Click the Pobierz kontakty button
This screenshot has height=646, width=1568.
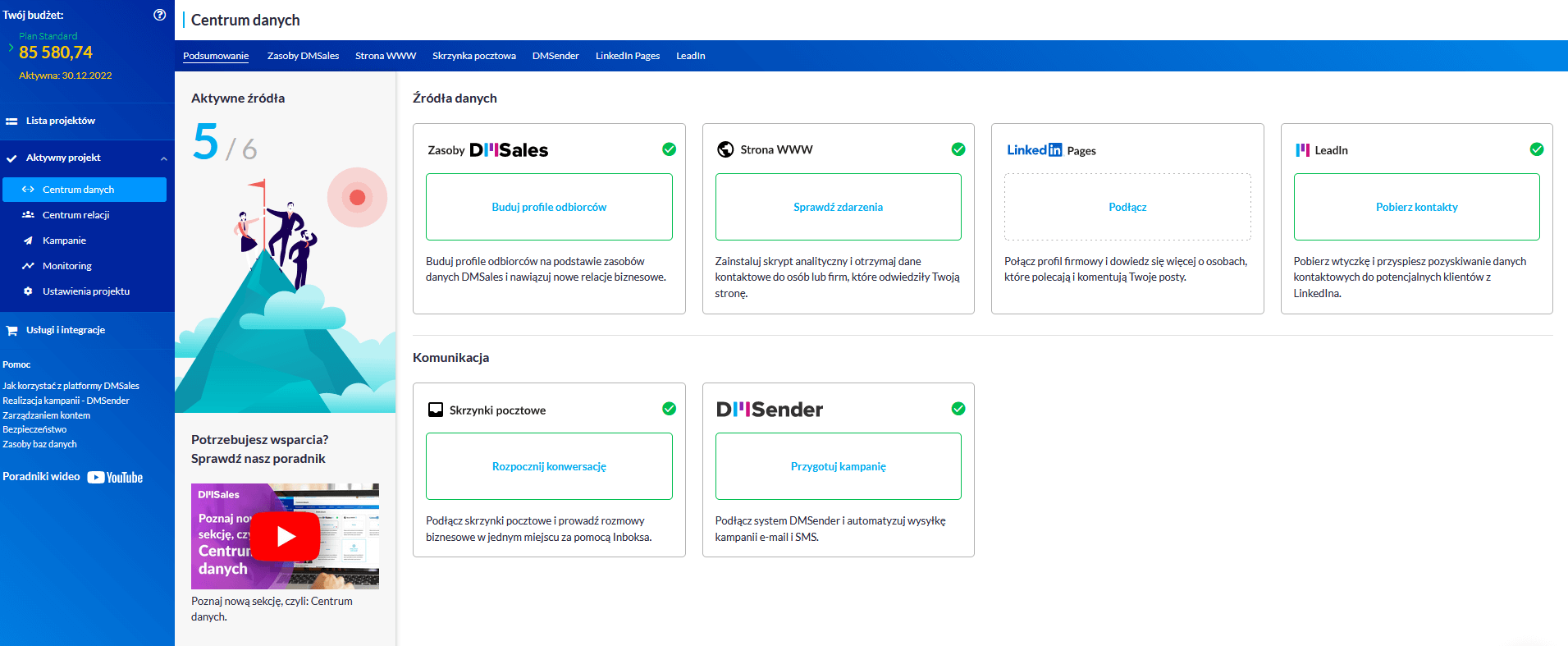pos(1417,207)
